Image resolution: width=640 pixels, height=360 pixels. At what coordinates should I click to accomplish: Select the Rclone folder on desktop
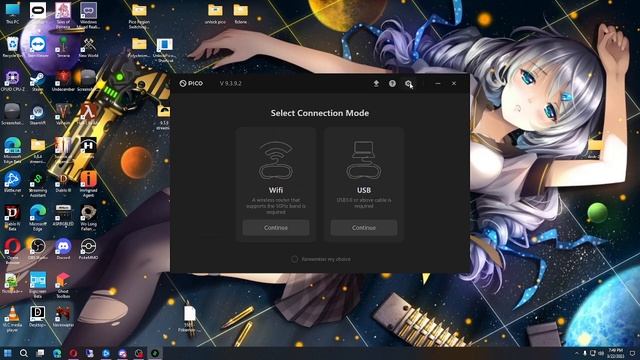click(x=240, y=13)
